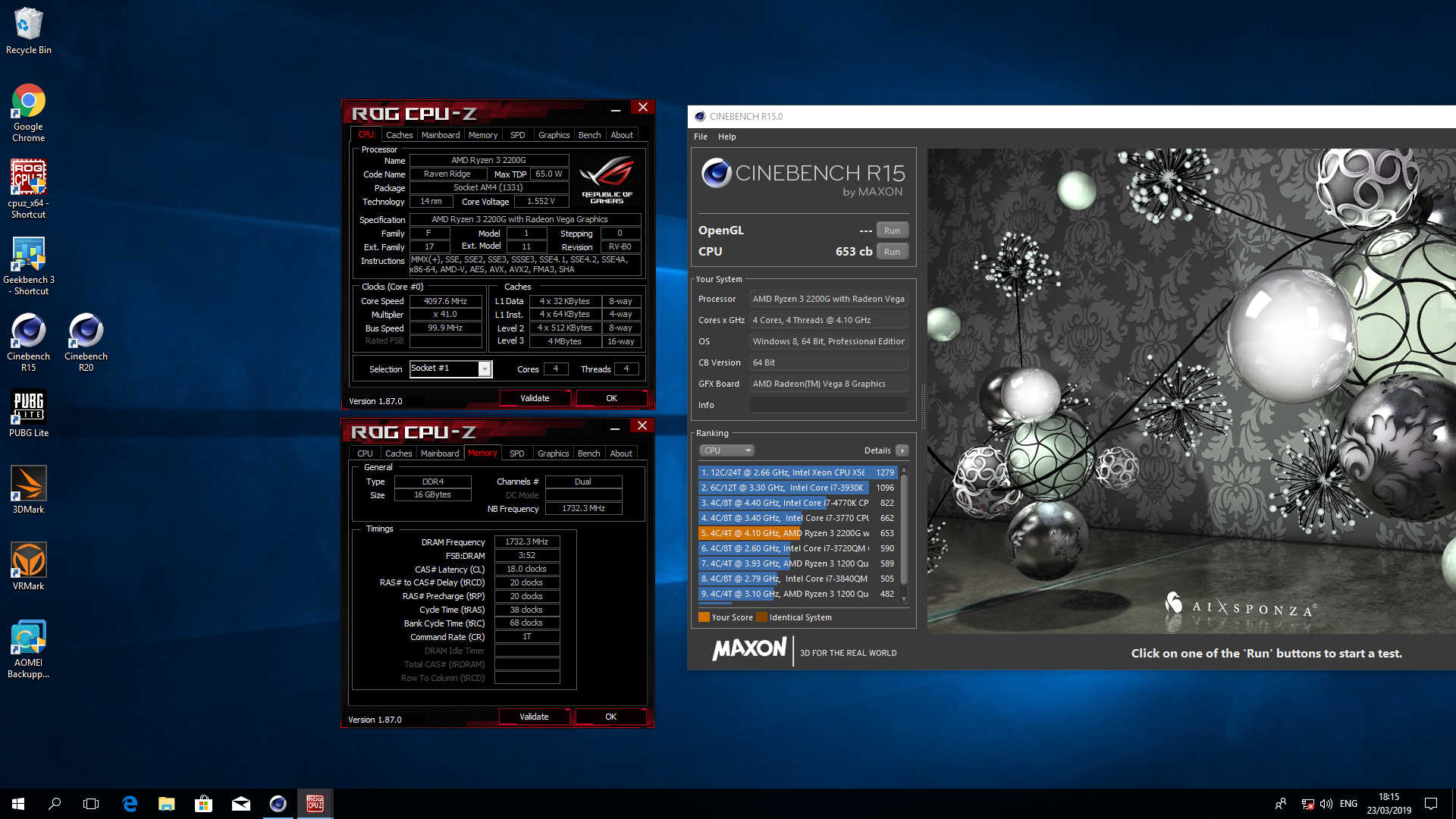Open the cpuz_x64 shortcut icon
This screenshot has width=1456, height=819.
pos(28,189)
